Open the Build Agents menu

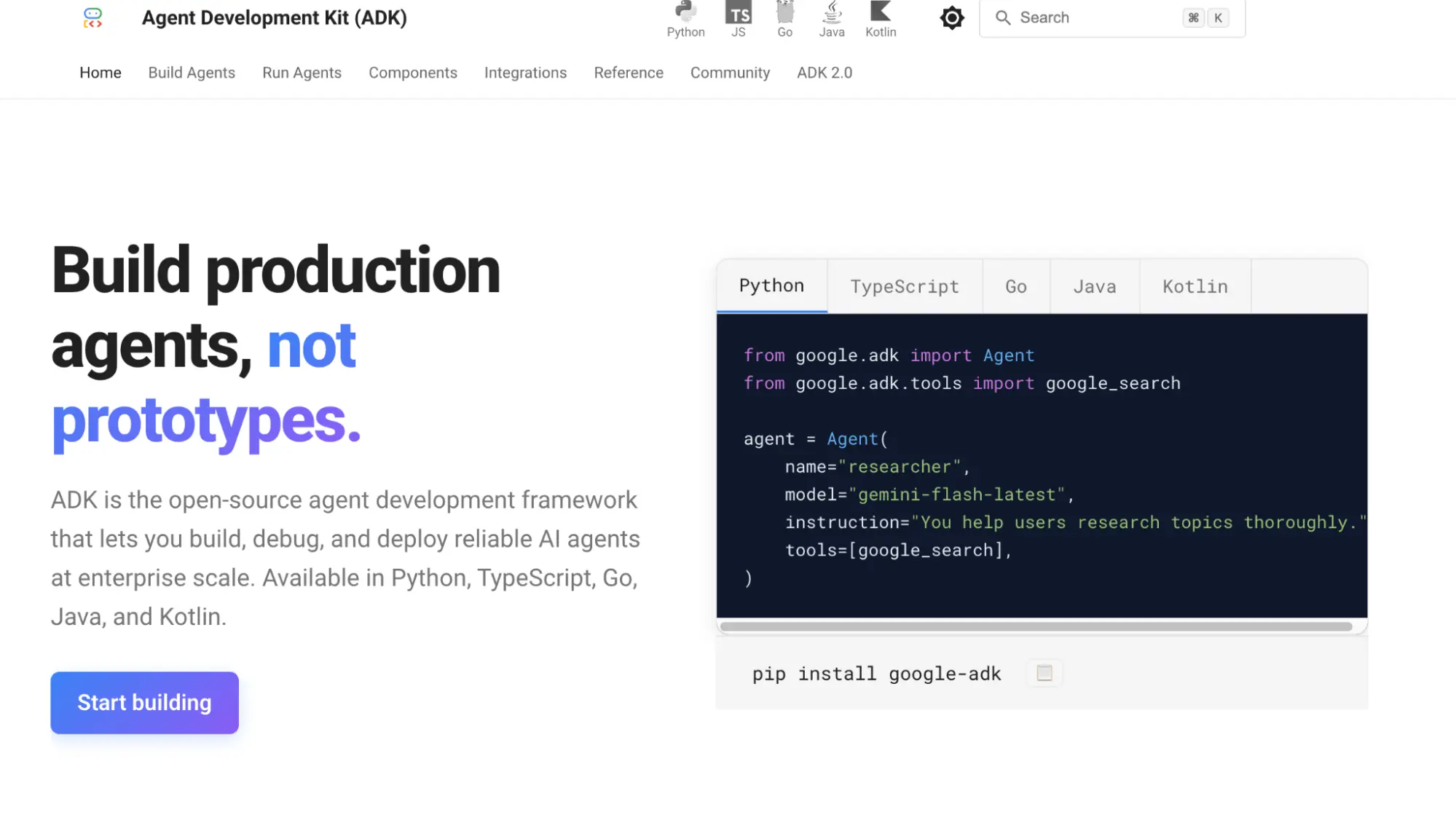point(192,73)
